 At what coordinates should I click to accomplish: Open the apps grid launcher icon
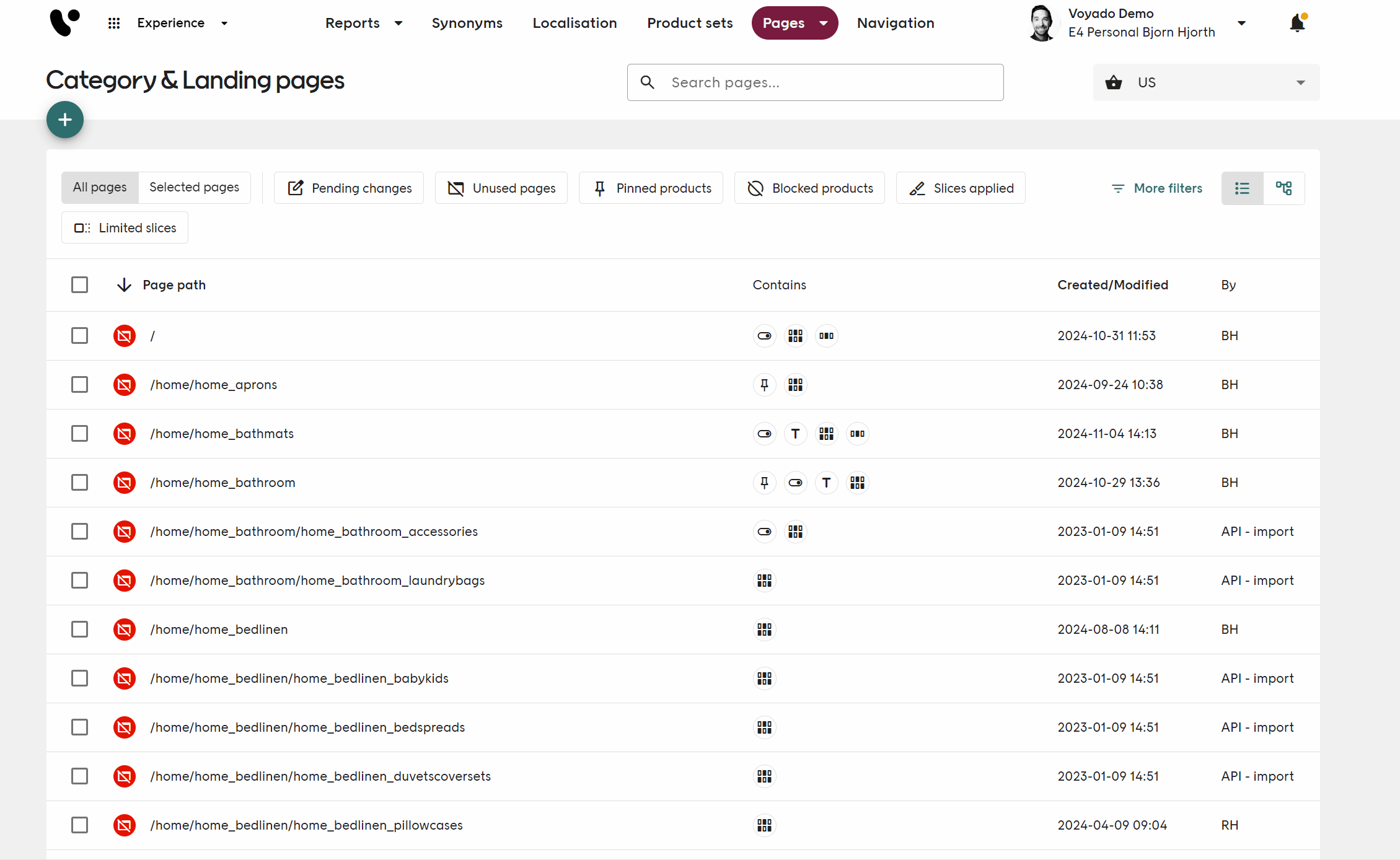[113, 23]
